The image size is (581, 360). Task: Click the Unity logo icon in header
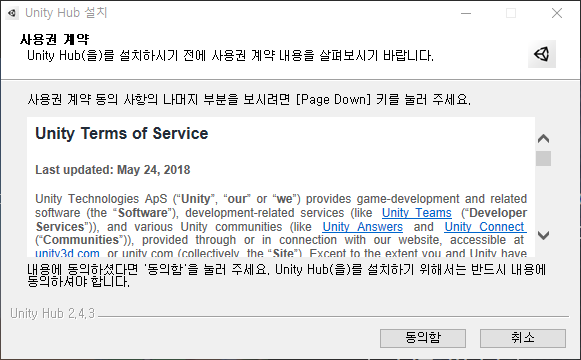(x=542, y=54)
